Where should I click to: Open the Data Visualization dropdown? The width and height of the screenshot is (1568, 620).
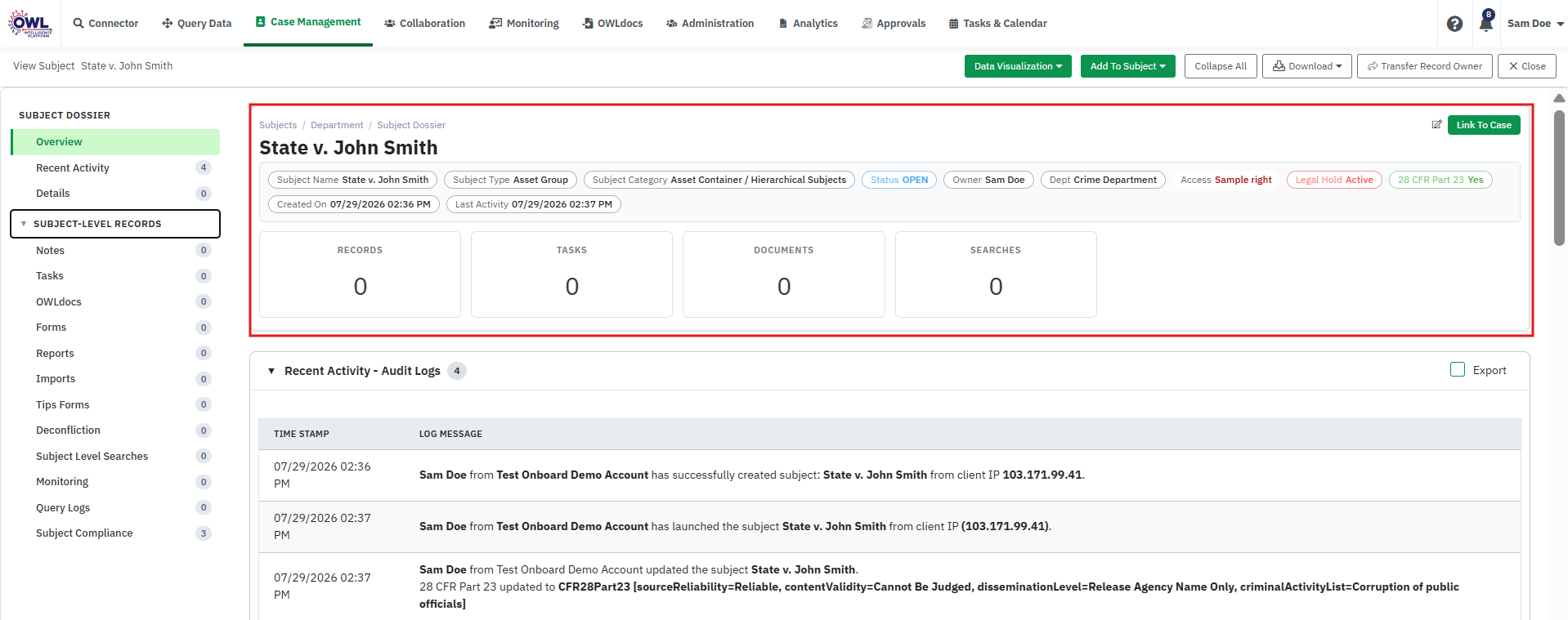coord(1018,66)
